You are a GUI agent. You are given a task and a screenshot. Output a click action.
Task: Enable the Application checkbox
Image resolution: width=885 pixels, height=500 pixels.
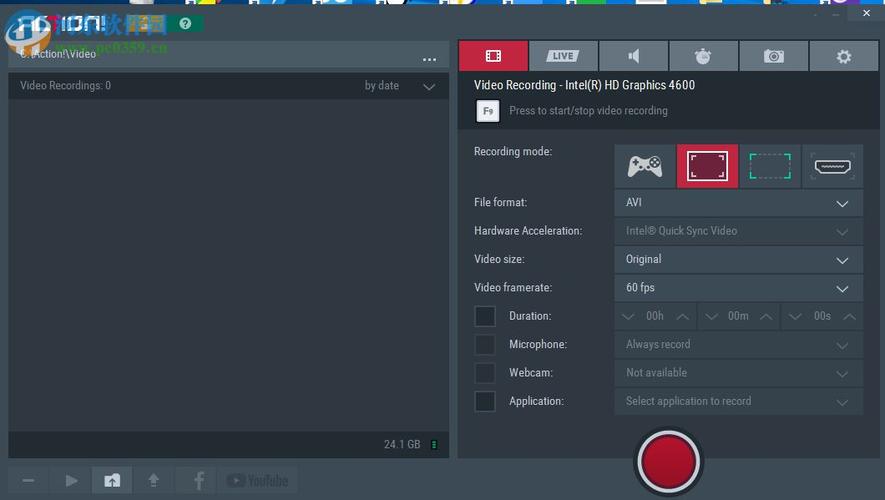click(x=485, y=401)
